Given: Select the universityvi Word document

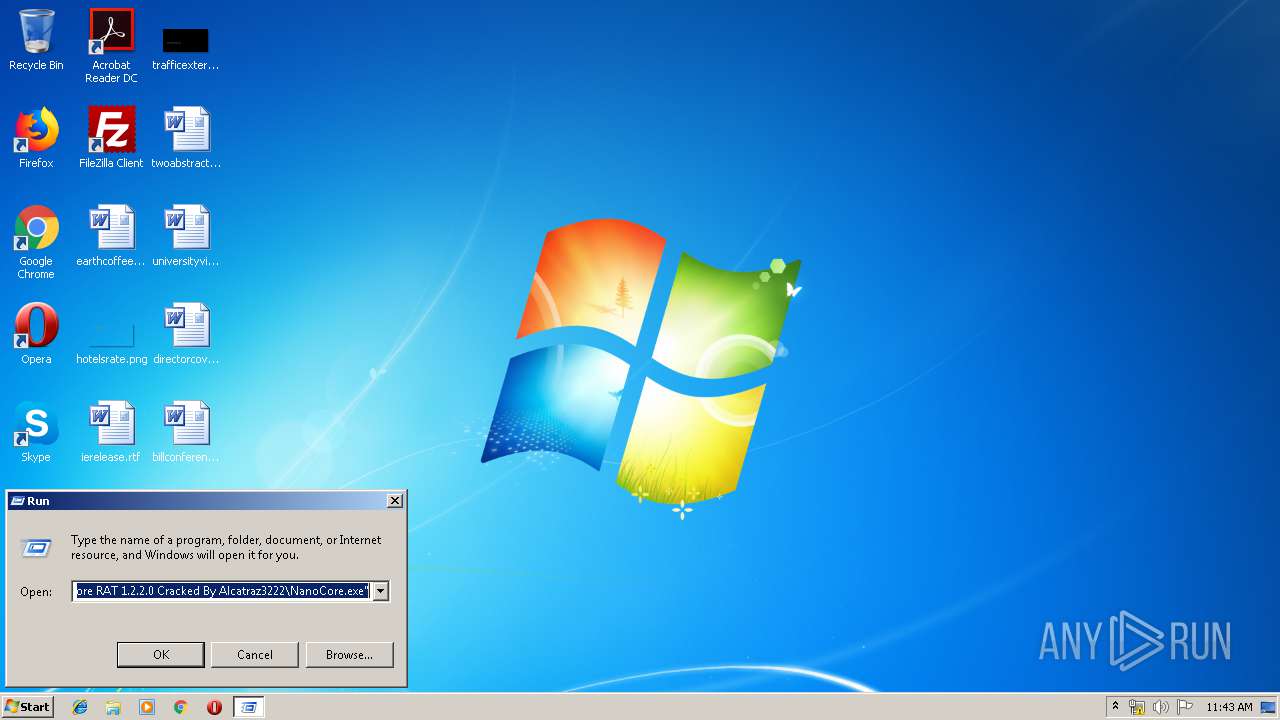Looking at the screenshot, I should pyautogui.click(x=186, y=236).
